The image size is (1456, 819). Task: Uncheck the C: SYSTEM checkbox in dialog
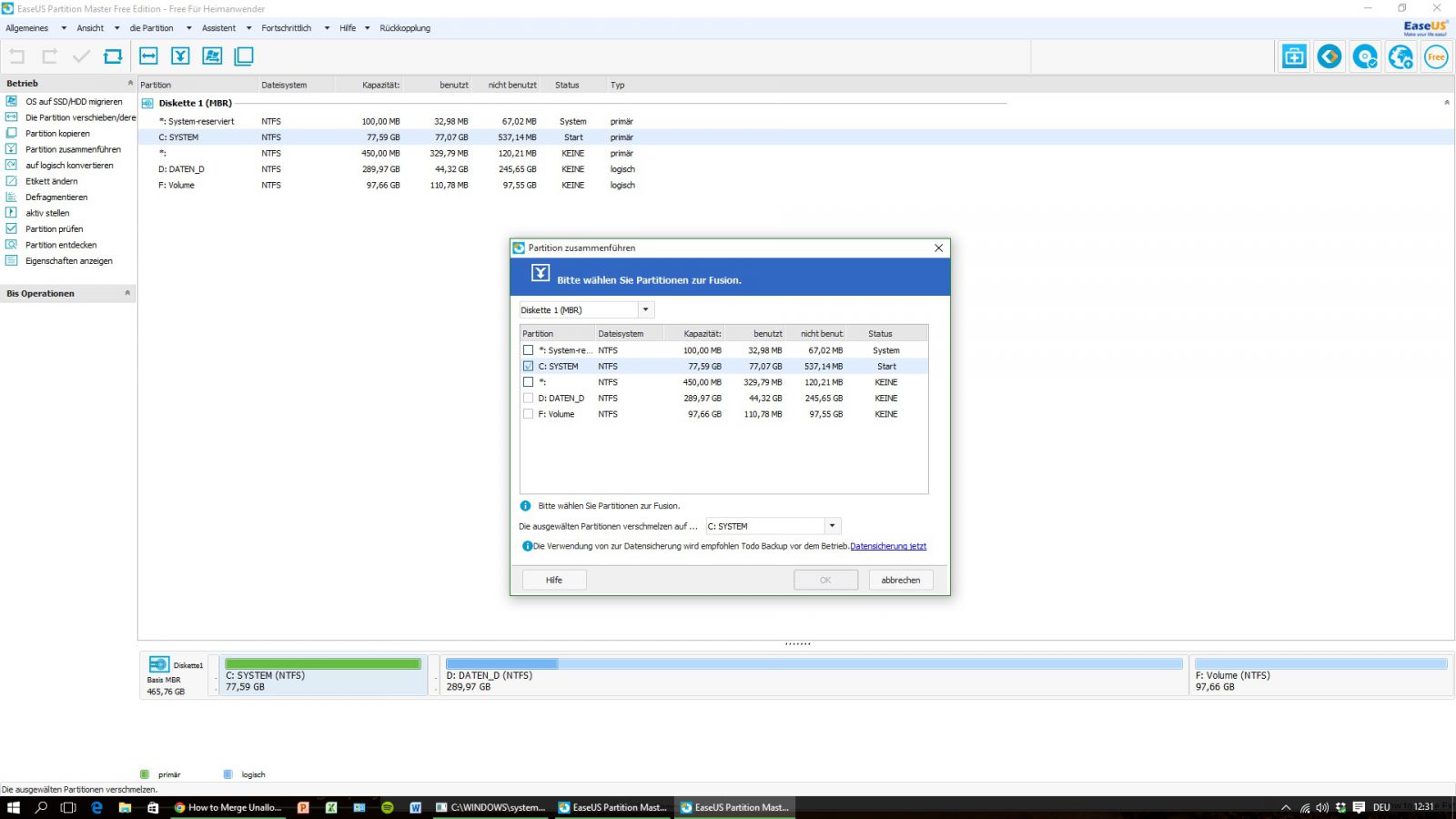528,366
